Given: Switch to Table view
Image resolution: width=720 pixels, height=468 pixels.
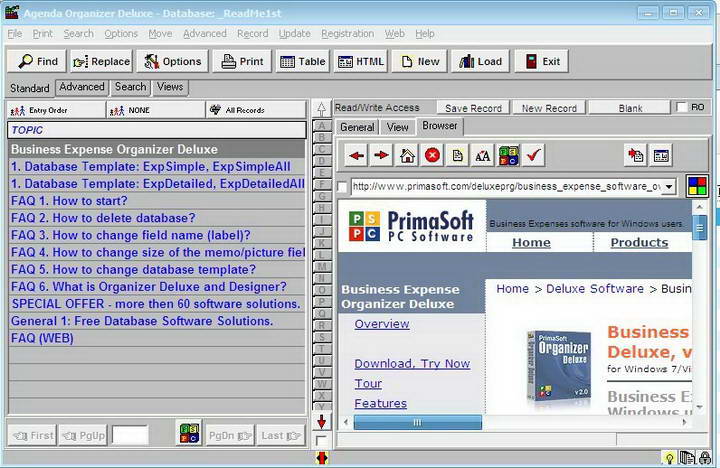Looking at the screenshot, I should click(303, 61).
